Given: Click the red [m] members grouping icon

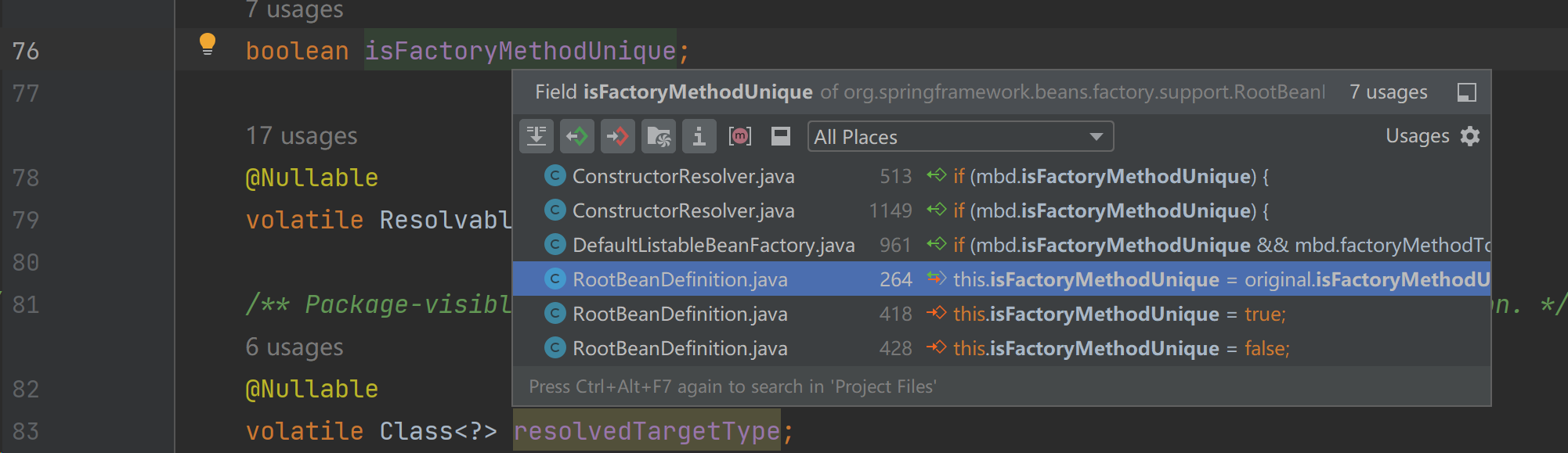Looking at the screenshot, I should [739, 137].
